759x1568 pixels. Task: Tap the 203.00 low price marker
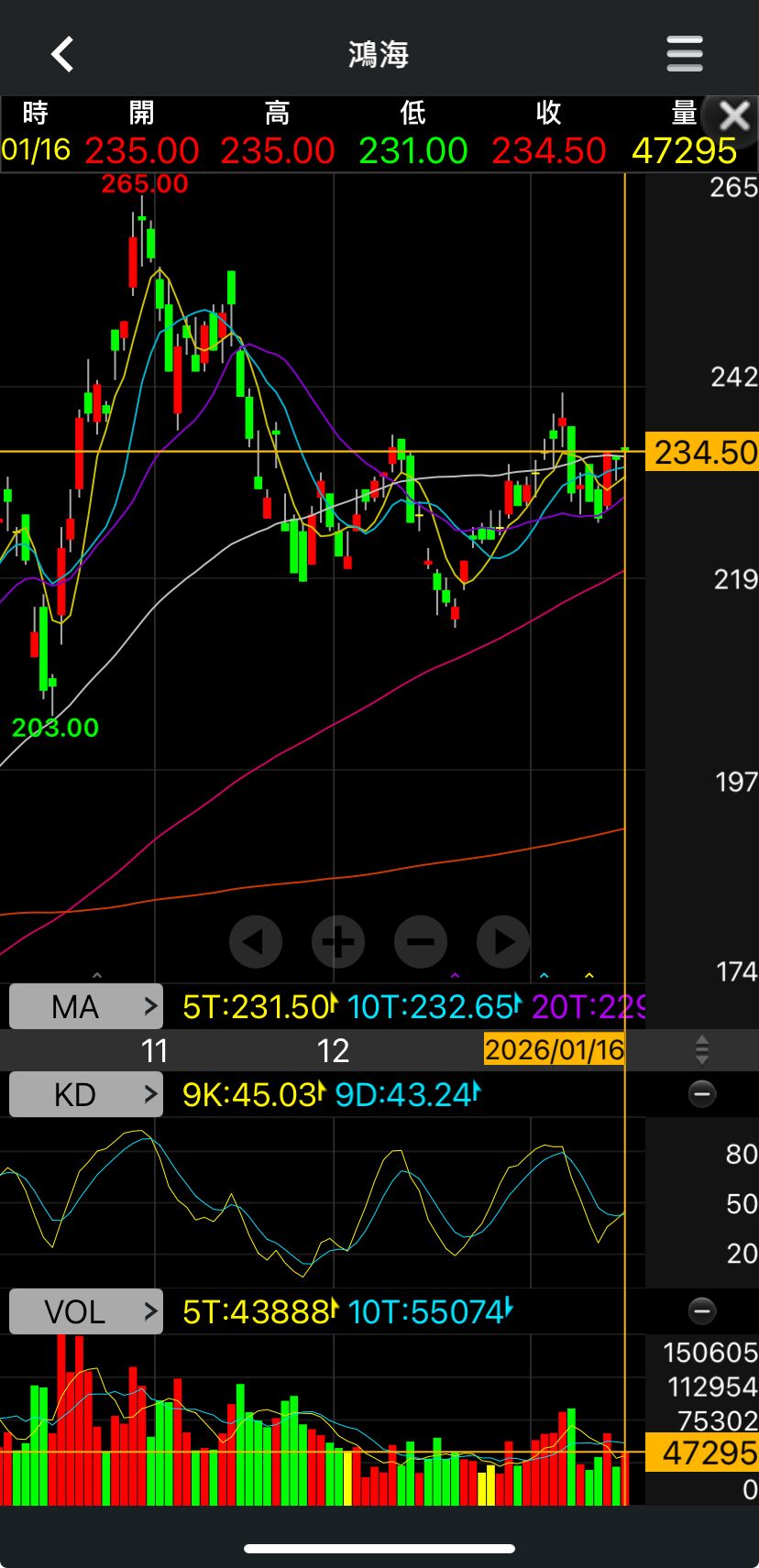click(x=55, y=728)
